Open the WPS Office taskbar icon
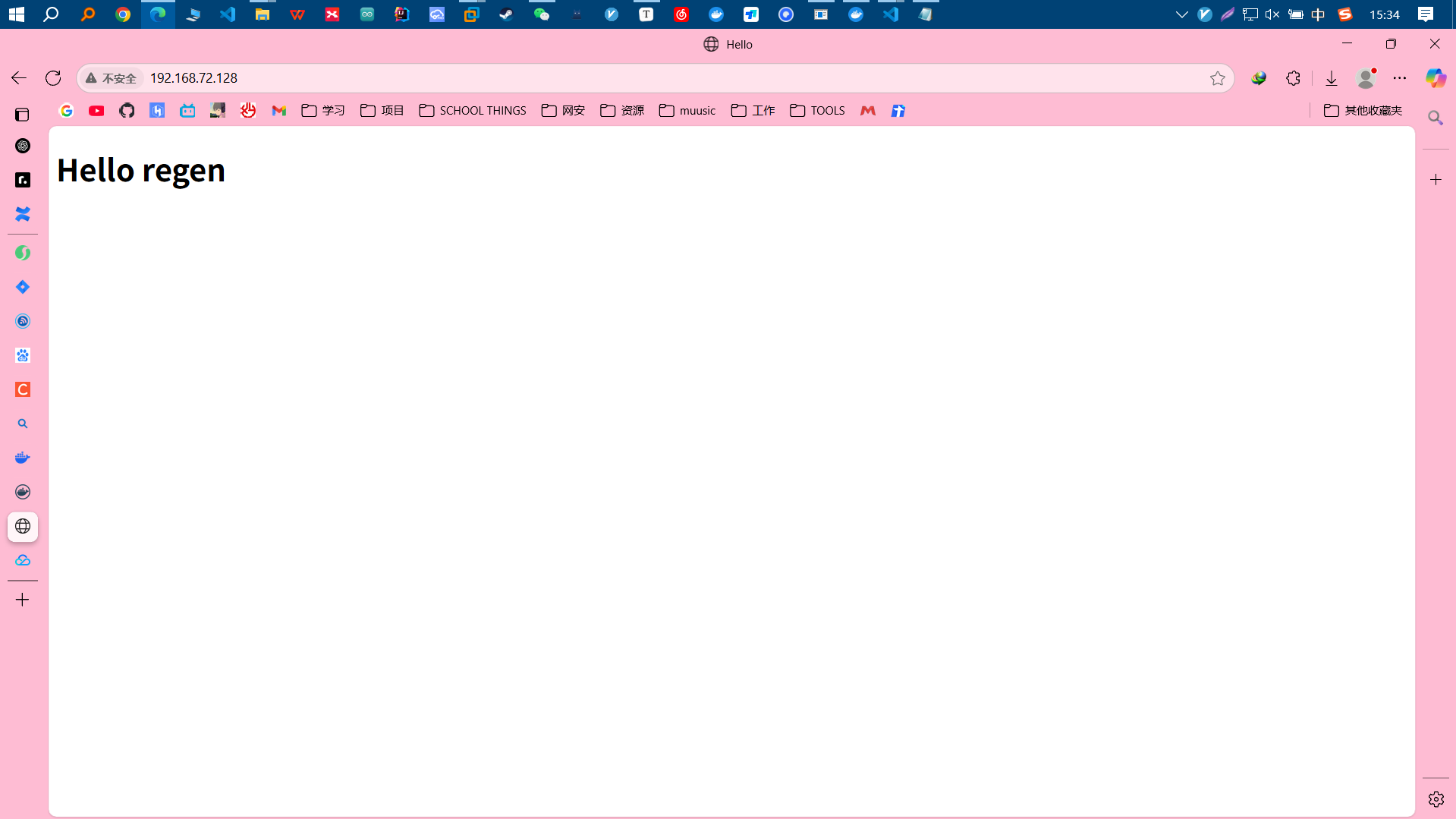1456x819 pixels. 297,14
